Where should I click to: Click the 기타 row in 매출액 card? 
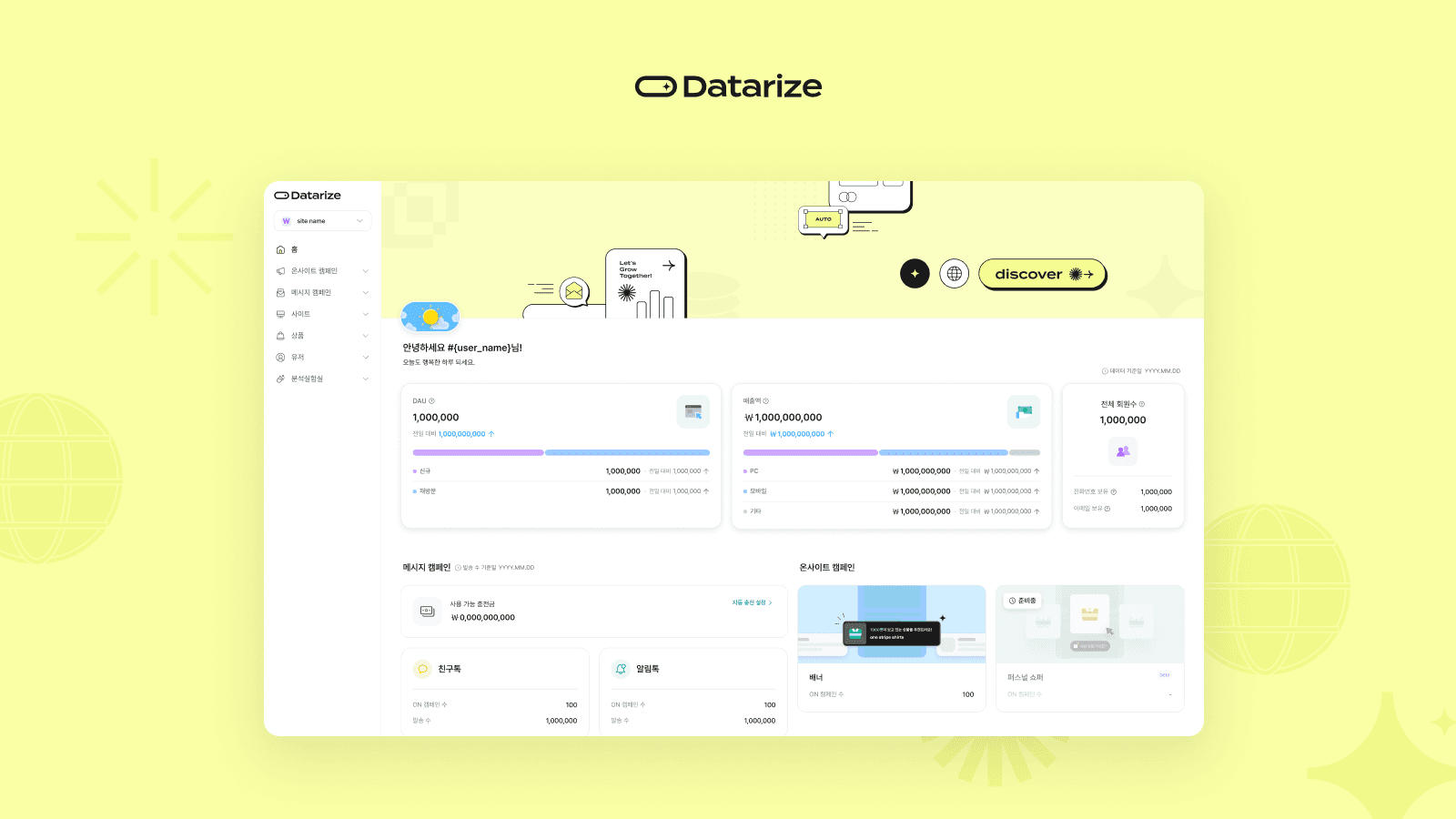tap(892, 511)
